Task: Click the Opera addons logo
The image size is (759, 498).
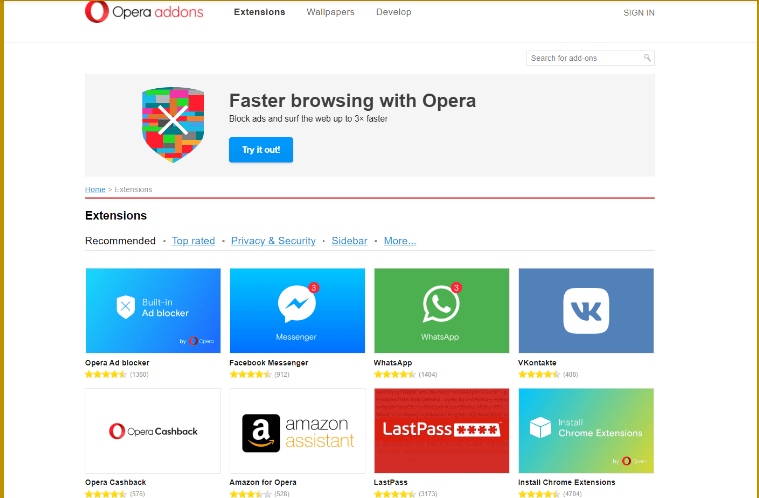Action: (x=144, y=12)
